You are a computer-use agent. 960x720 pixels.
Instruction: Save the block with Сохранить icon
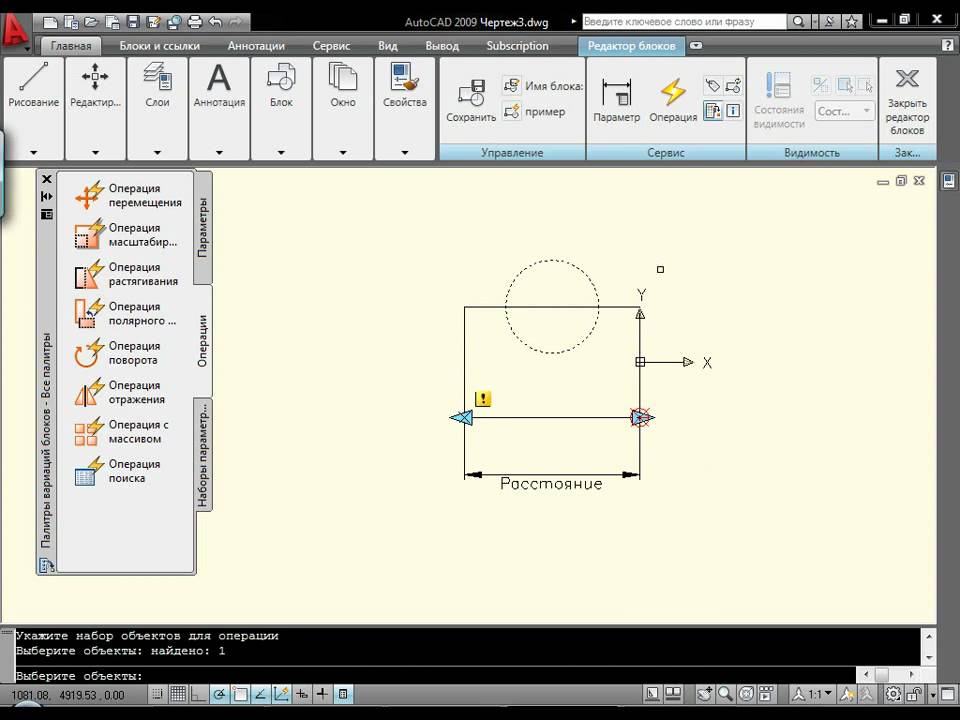click(x=471, y=100)
